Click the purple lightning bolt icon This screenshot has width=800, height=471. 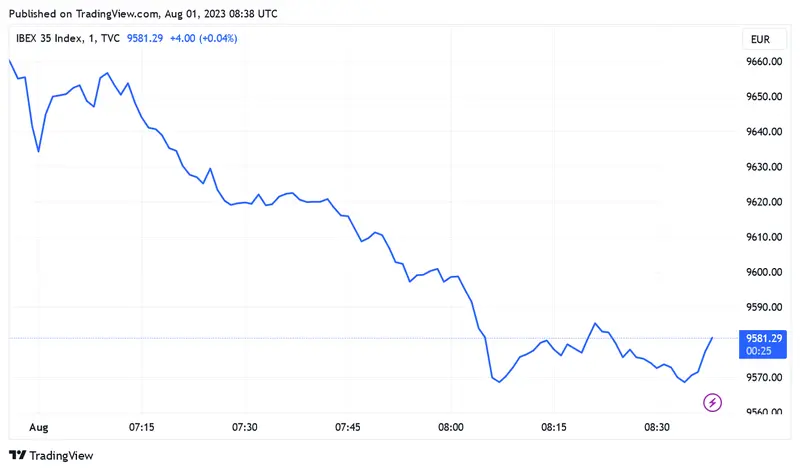tap(713, 403)
